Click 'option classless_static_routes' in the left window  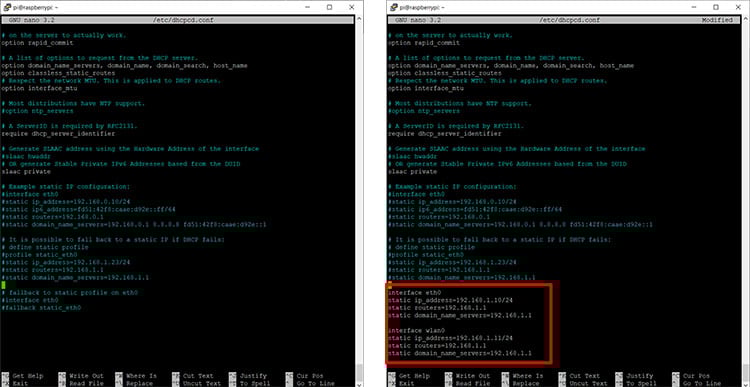pos(58,73)
